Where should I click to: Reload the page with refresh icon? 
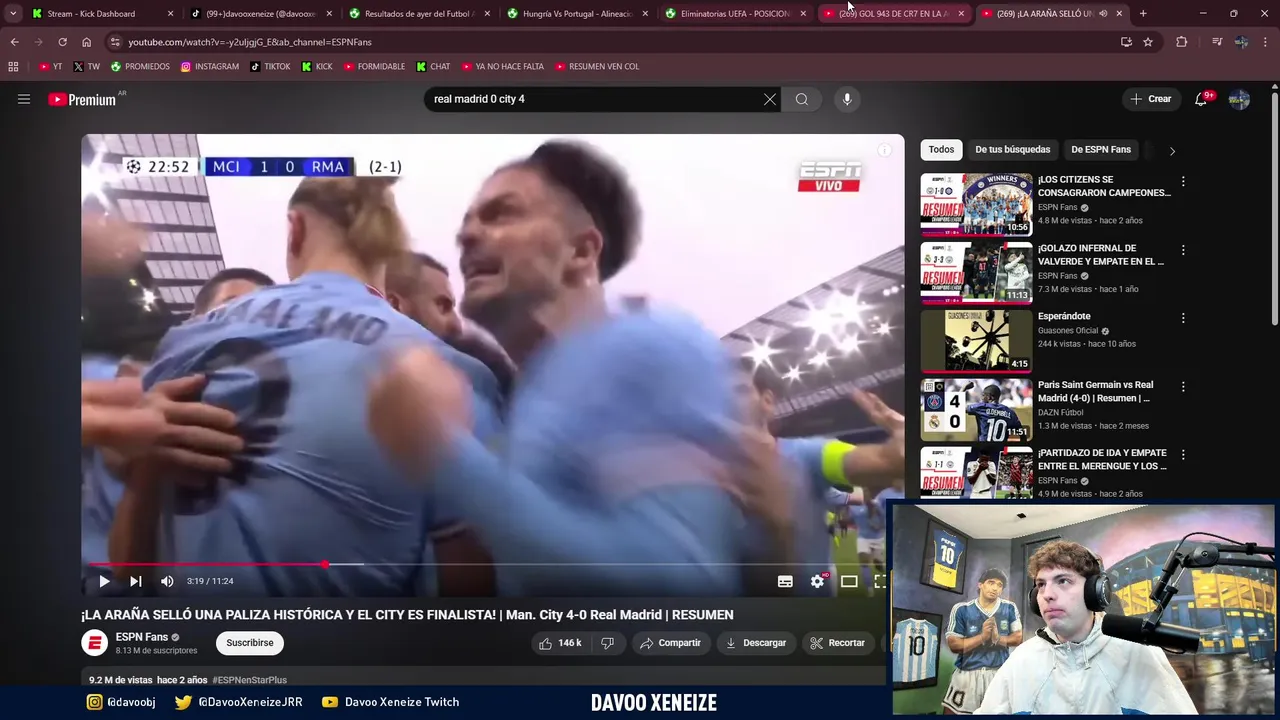[x=62, y=42]
